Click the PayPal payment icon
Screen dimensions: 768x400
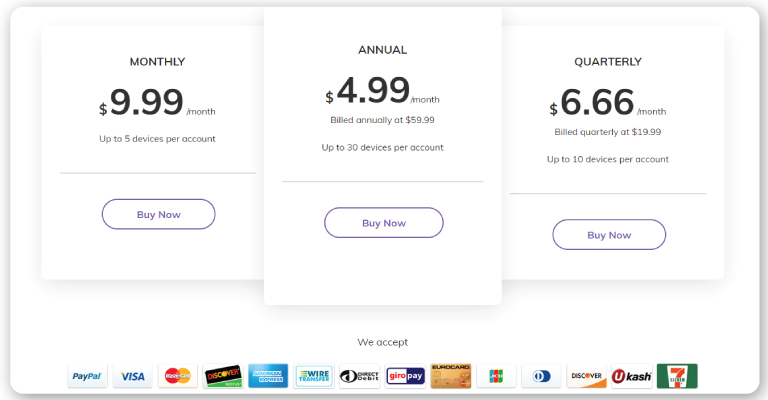pyautogui.click(x=87, y=376)
